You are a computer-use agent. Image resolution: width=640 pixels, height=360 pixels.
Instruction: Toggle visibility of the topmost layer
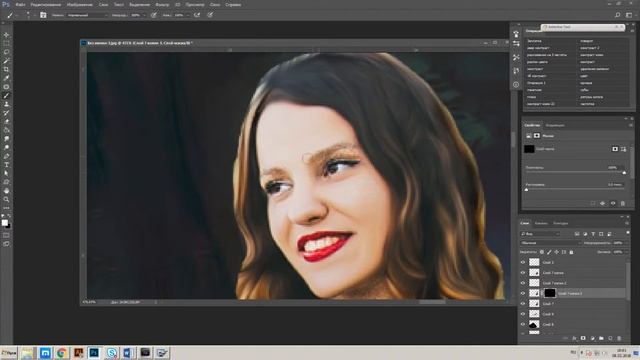click(x=523, y=262)
